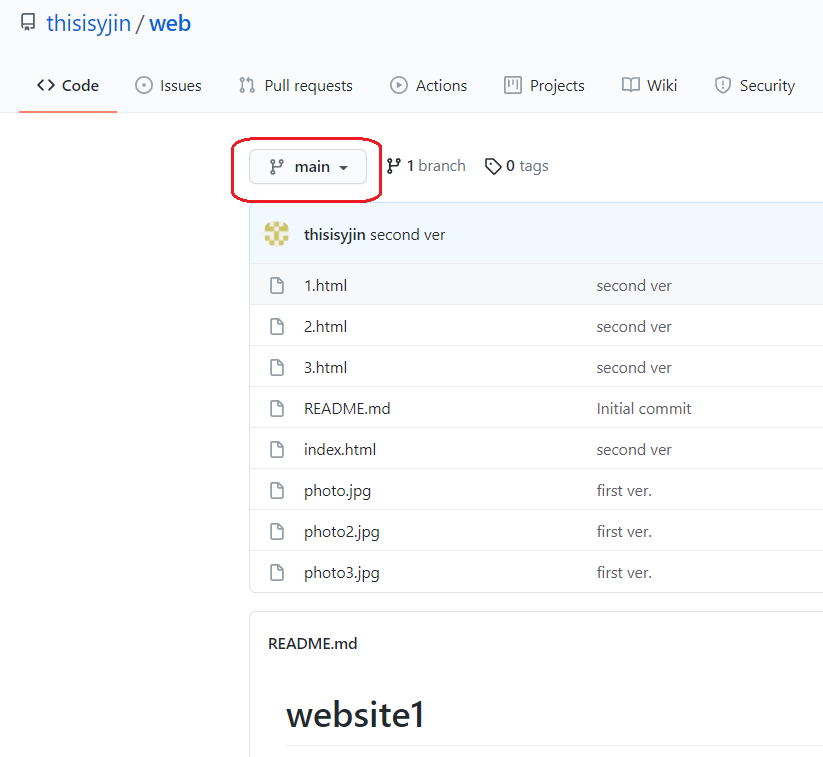Click file icon next to photo.jpg
Viewport: 823px width, 757px height.
277,490
